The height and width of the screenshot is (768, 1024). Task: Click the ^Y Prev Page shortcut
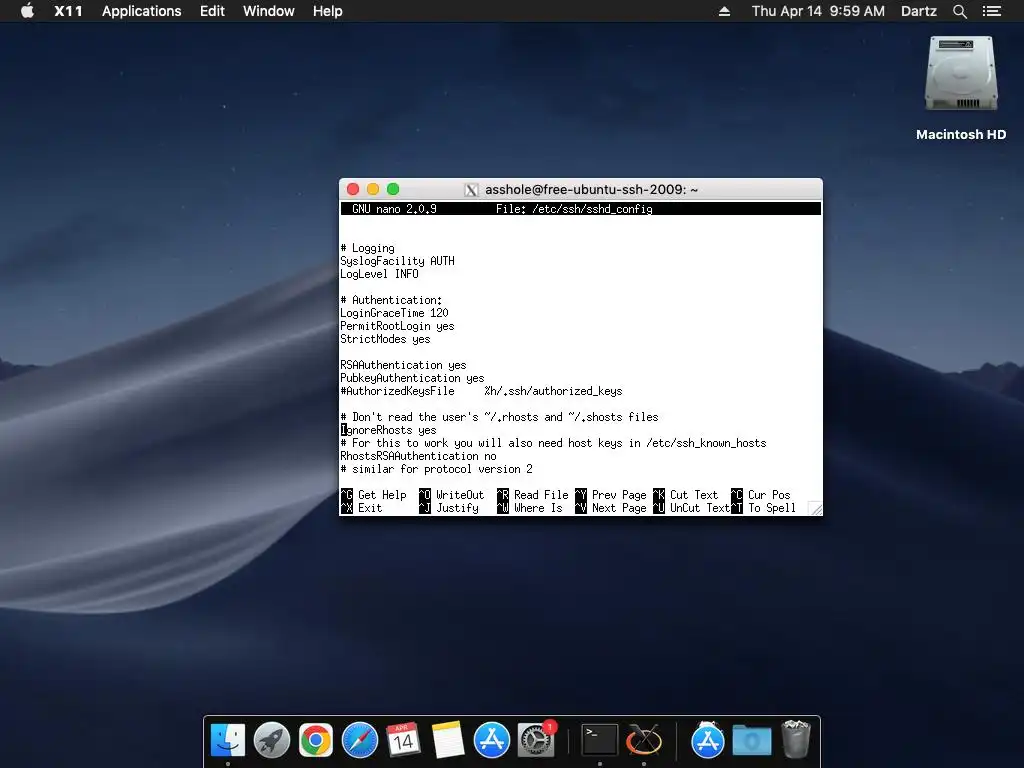(x=611, y=496)
